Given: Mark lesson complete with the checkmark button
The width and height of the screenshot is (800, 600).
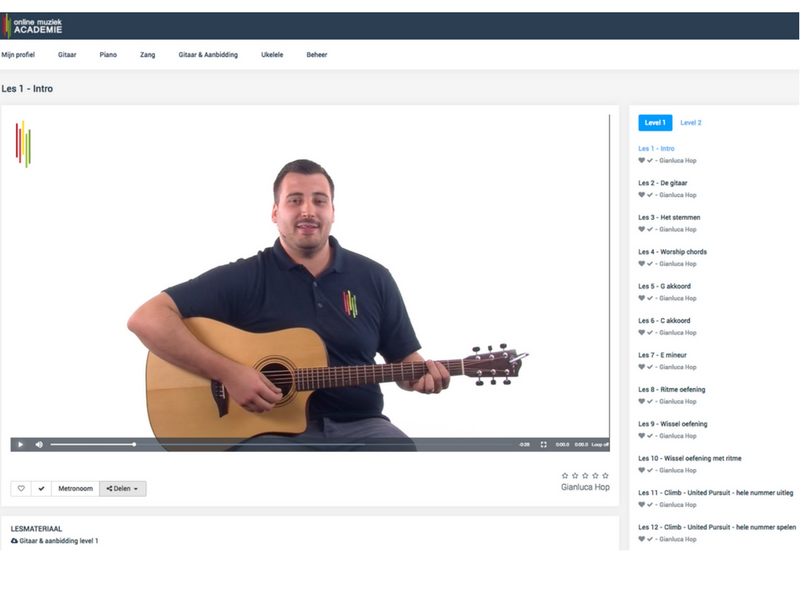Looking at the screenshot, I should 41,489.
